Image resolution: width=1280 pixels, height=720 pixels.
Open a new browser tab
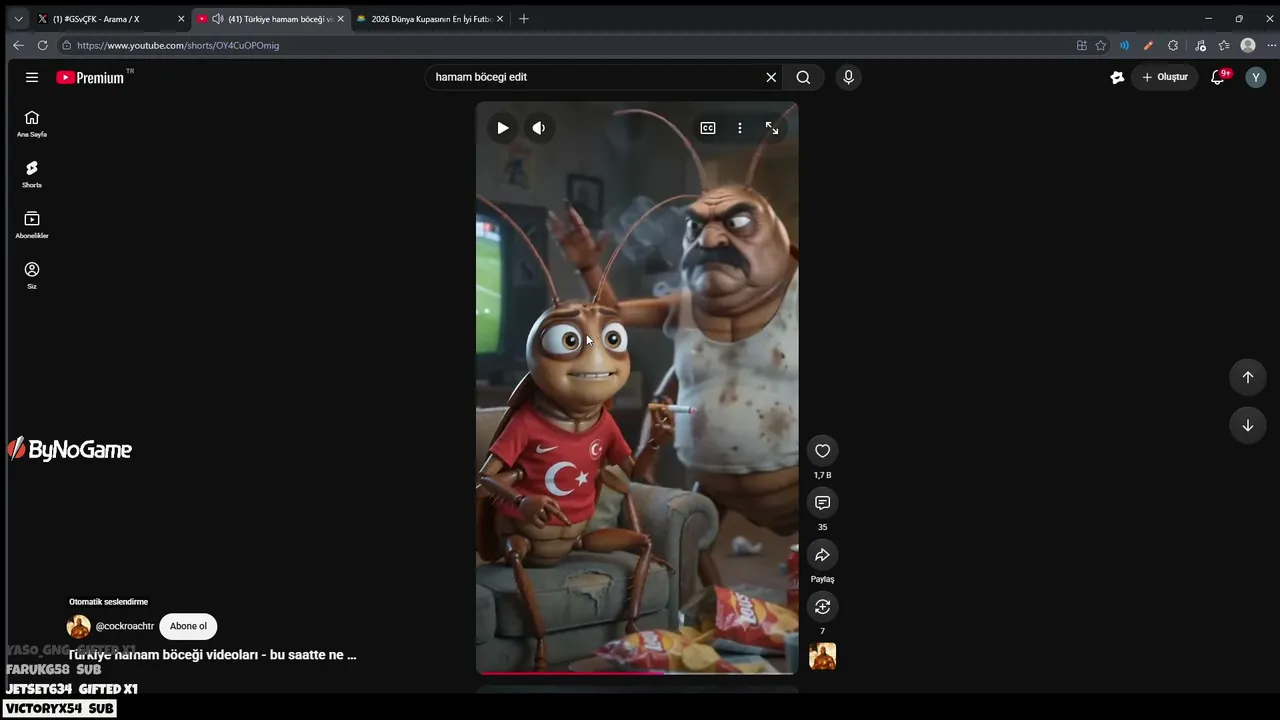(x=523, y=19)
